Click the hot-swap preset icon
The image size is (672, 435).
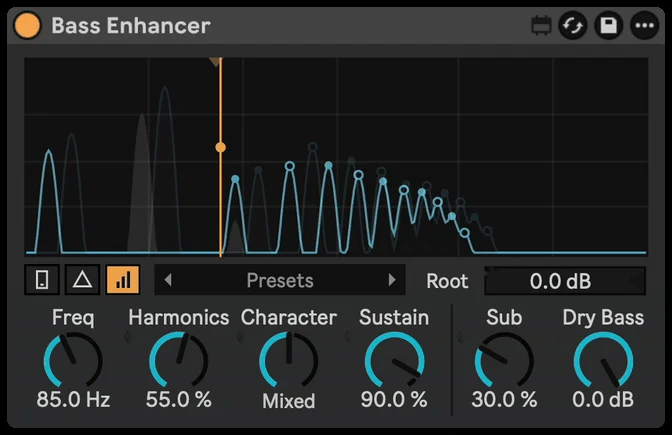tap(573, 26)
